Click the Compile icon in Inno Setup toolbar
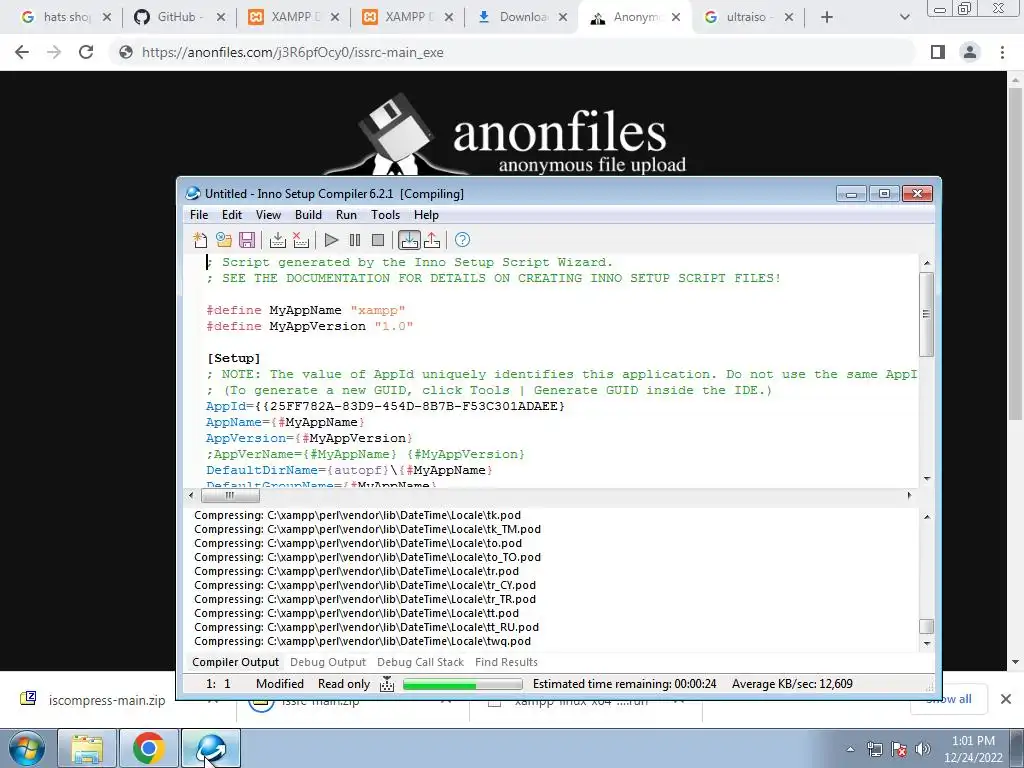Screen dimensions: 1024x768 (x=278, y=240)
